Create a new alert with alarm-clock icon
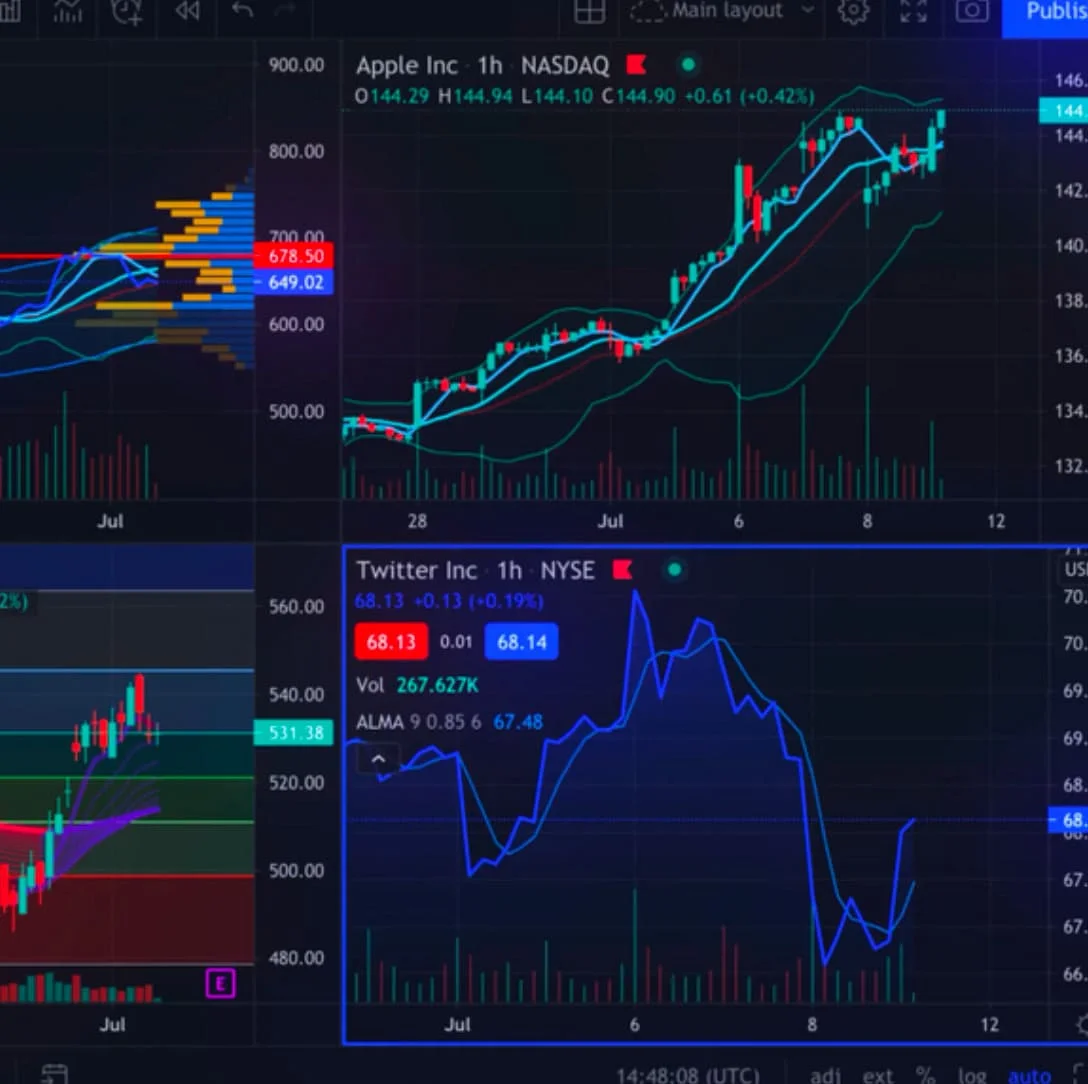This screenshot has height=1084, width=1088. click(126, 11)
